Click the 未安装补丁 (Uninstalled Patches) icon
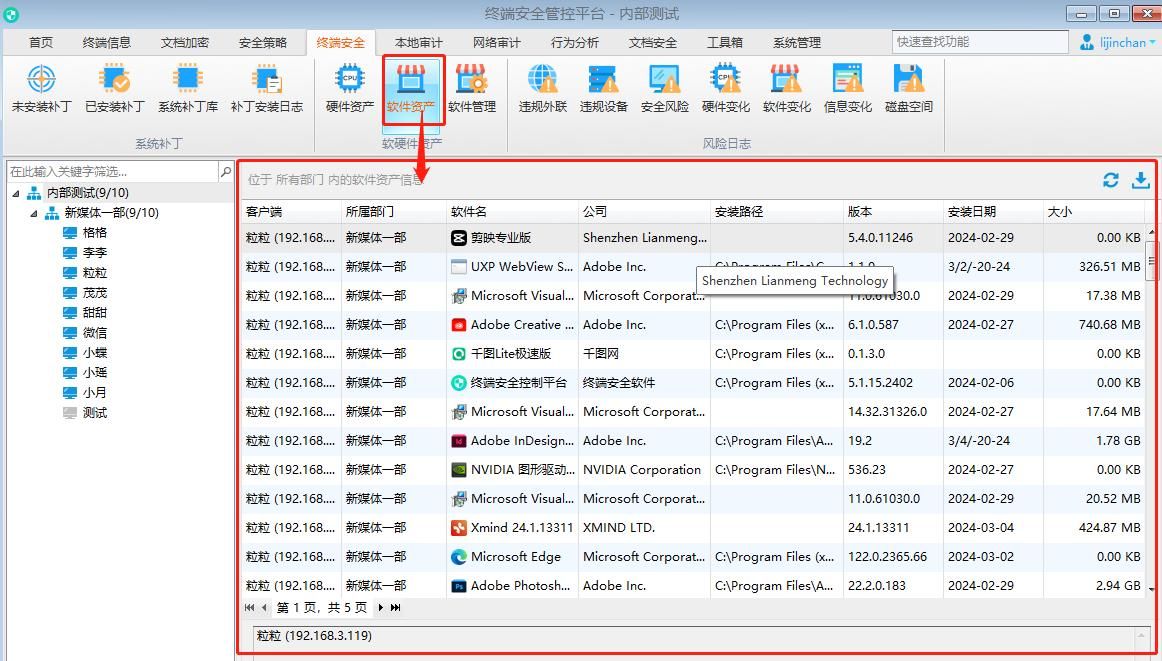 point(41,90)
